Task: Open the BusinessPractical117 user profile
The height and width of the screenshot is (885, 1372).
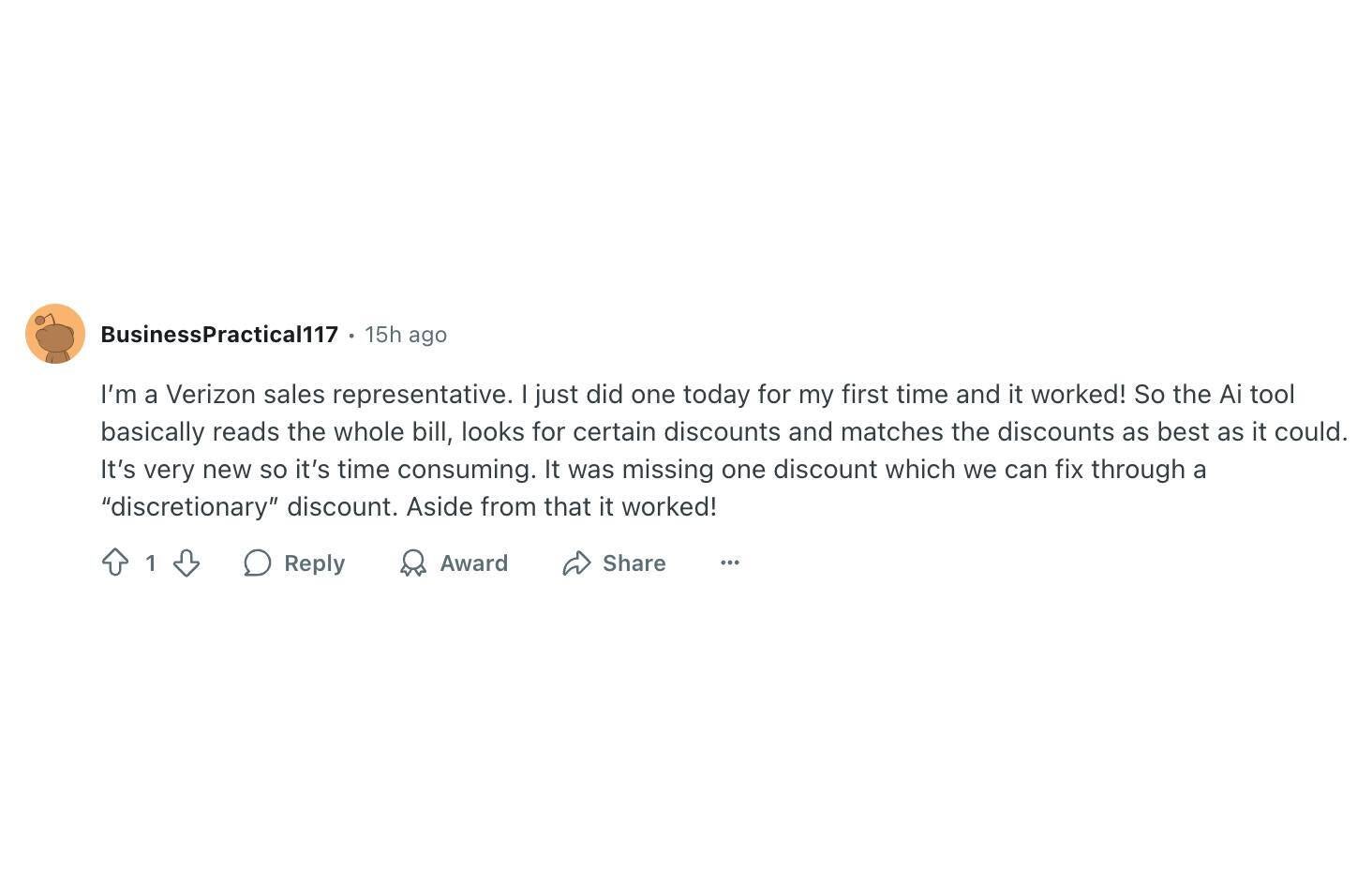Action: (219, 335)
